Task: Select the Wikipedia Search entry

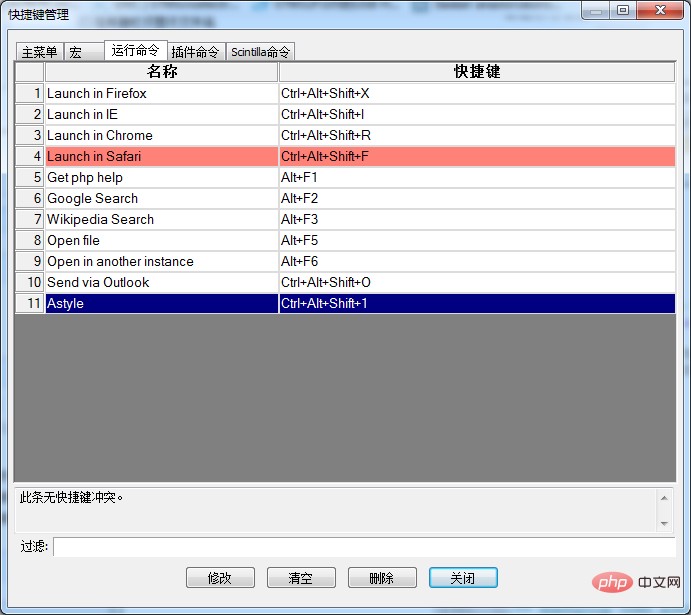Action: coord(160,219)
